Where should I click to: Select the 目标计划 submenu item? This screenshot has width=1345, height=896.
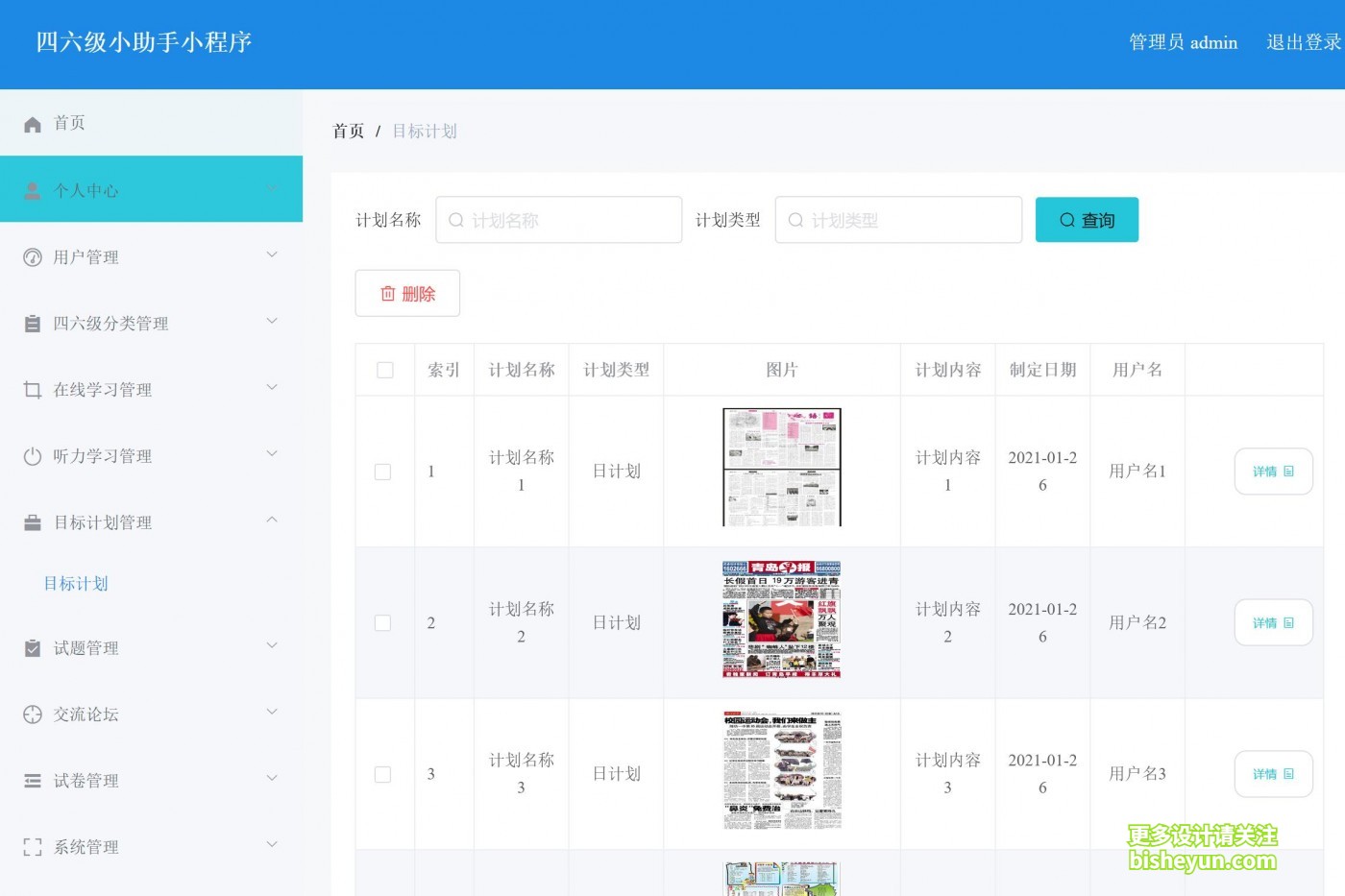point(76,584)
